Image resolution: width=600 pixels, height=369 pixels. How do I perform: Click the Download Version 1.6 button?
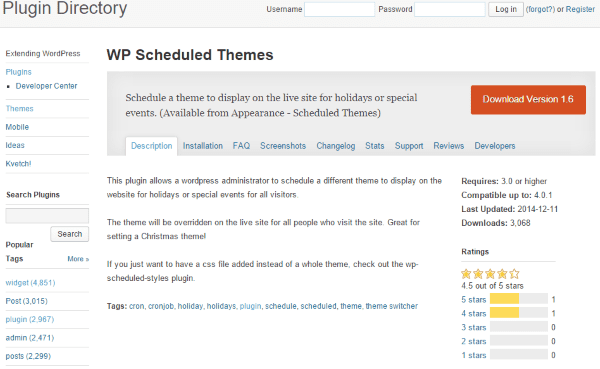pyautogui.click(x=528, y=100)
